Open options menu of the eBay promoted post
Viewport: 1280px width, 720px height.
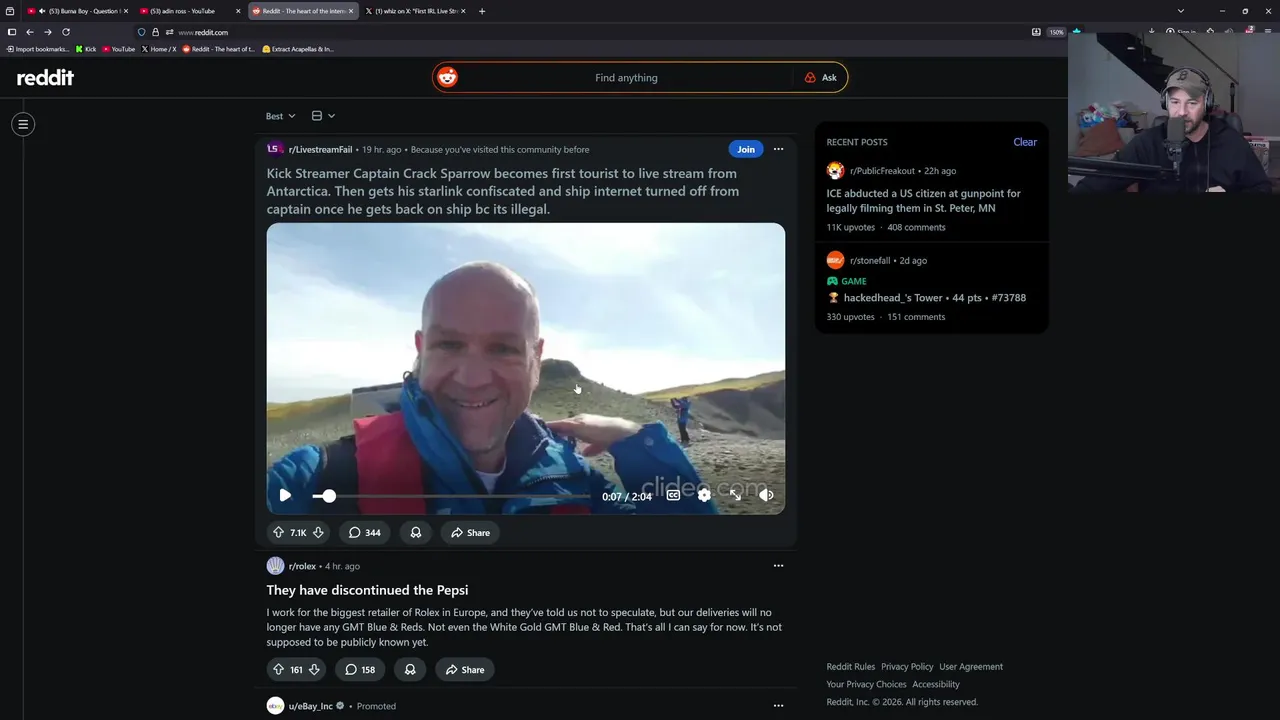click(778, 706)
